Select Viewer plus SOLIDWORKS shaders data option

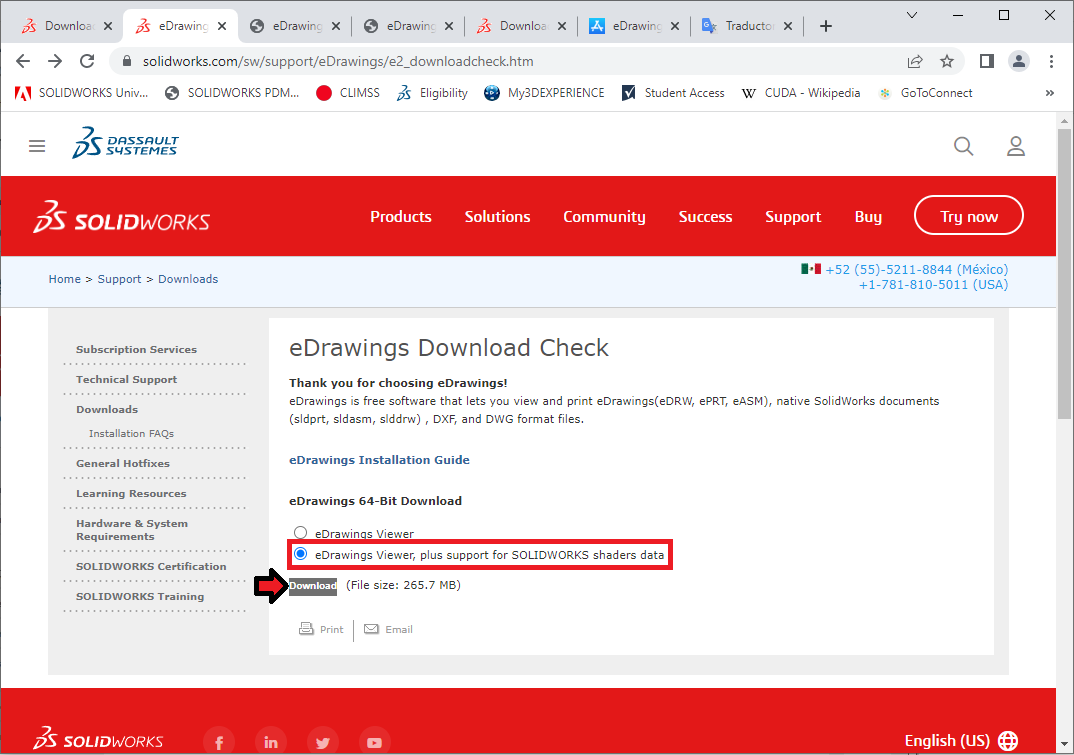click(x=300, y=554)
